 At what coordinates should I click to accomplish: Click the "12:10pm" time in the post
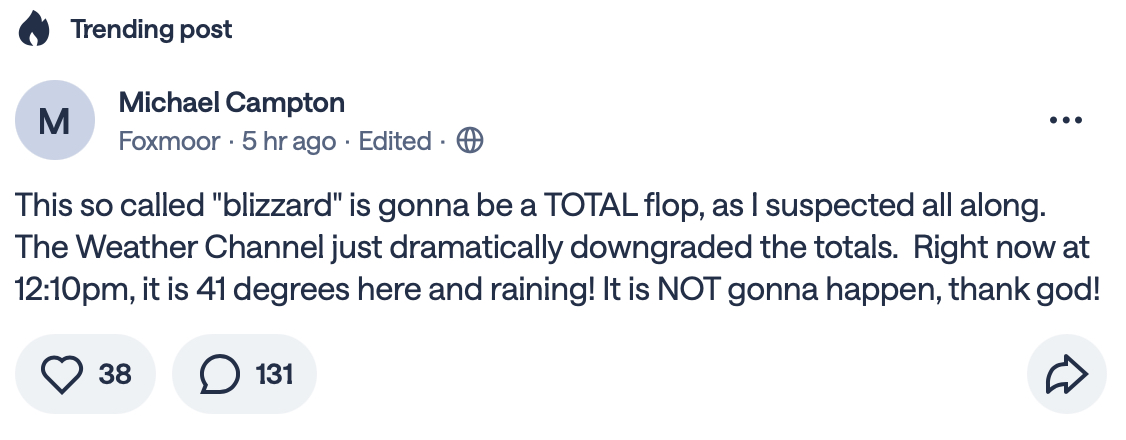click(65, 288)
